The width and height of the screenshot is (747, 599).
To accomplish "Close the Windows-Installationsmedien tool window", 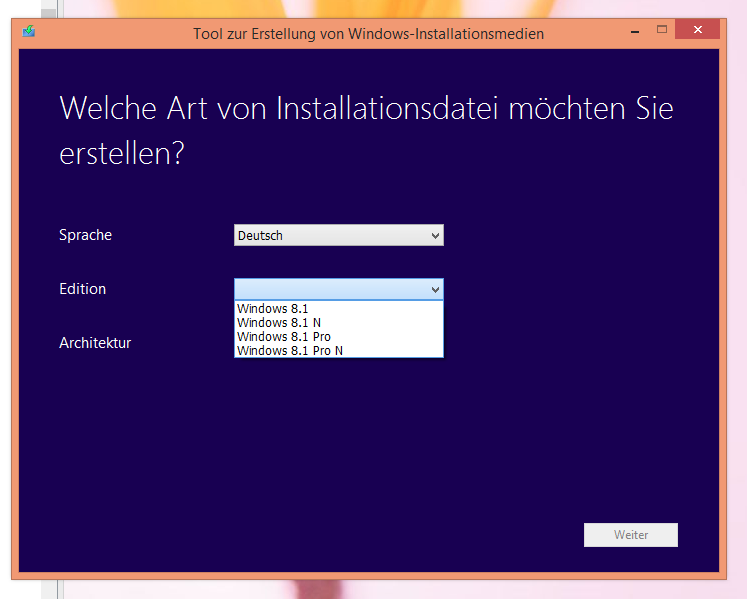I will point(697,30).
